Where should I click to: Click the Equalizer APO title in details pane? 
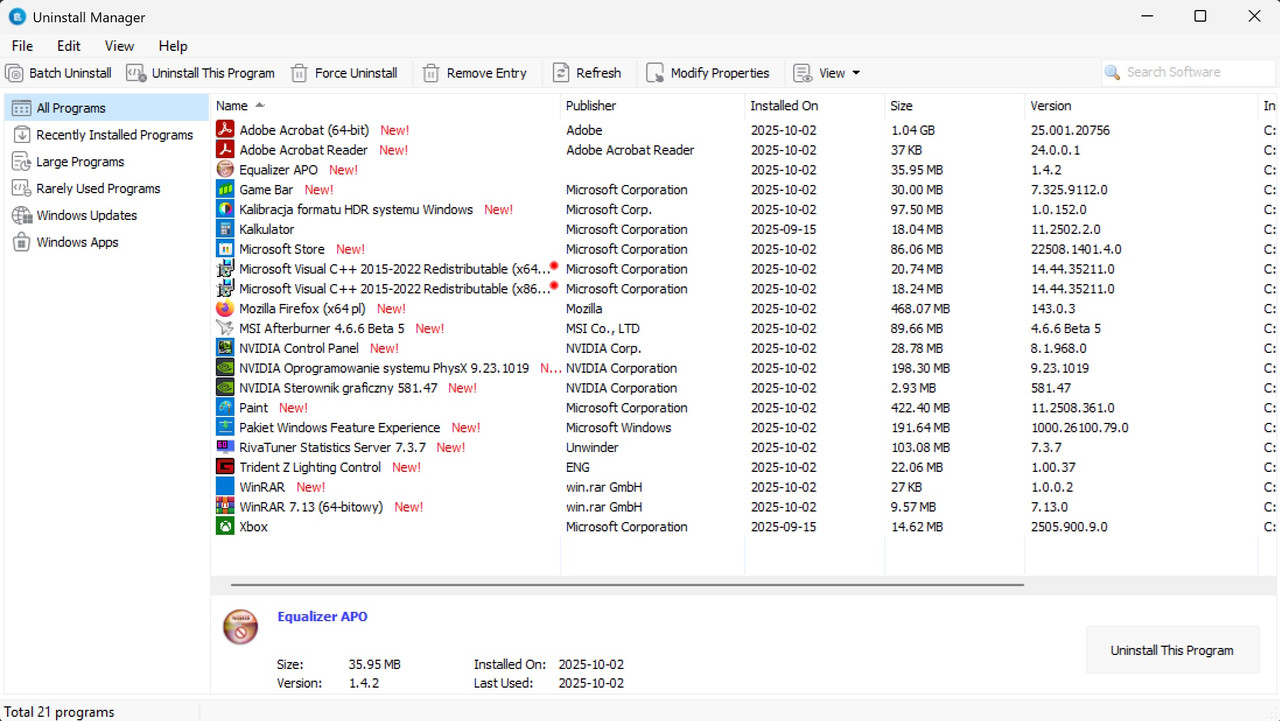tap(322, 617)
